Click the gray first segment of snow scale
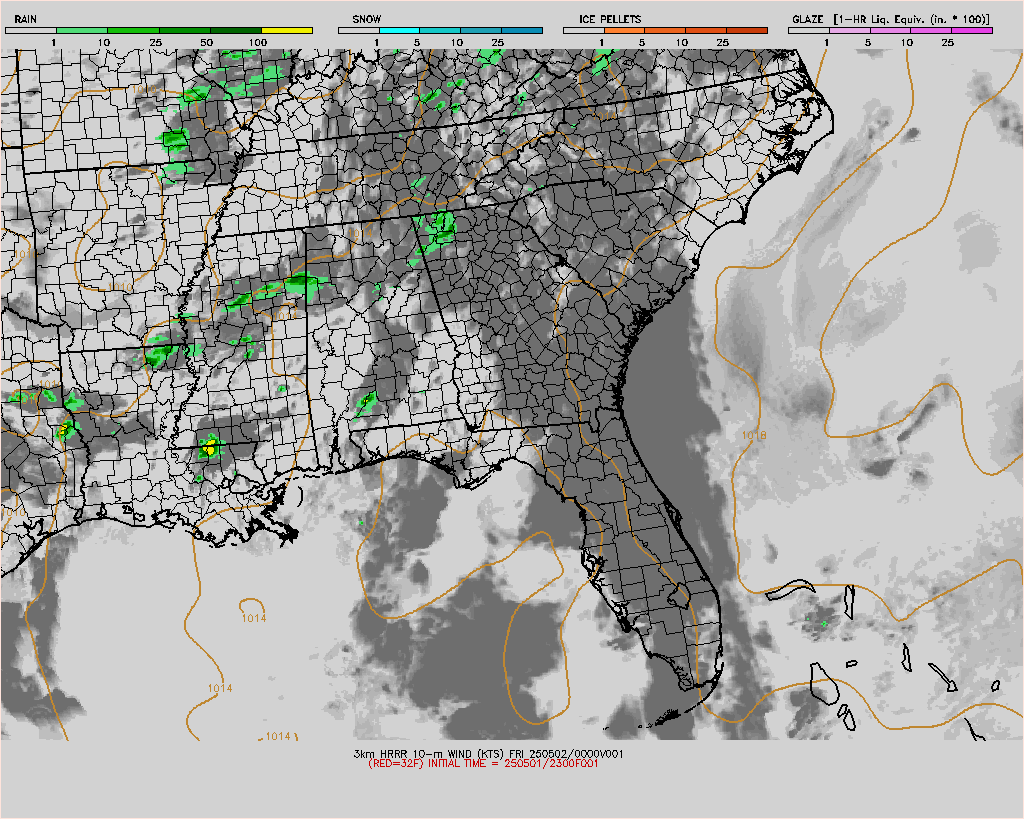This screenshot has height=819, width=1024. click(359, 31)
